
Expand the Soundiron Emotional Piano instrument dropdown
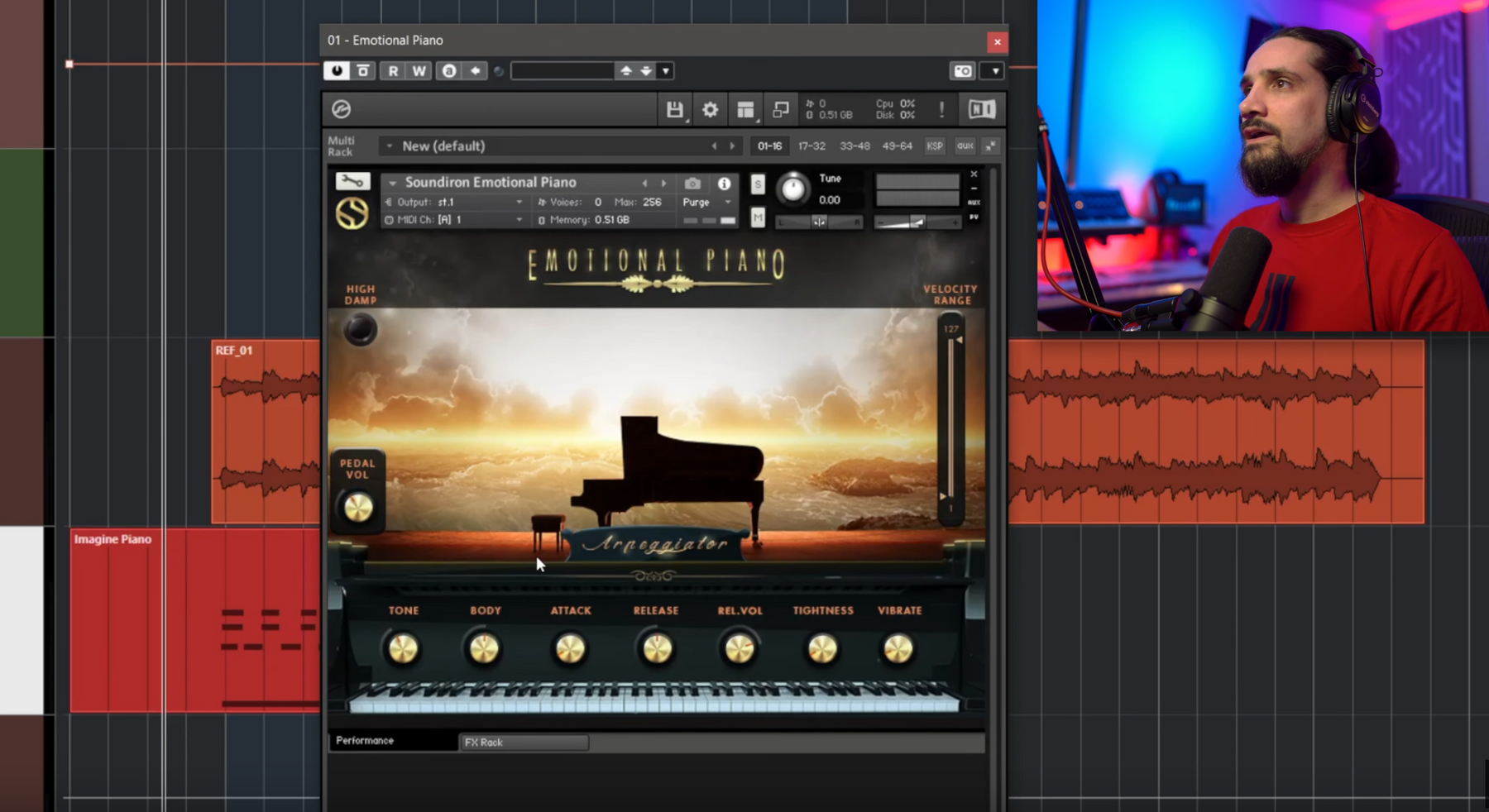tap(393, 183)
